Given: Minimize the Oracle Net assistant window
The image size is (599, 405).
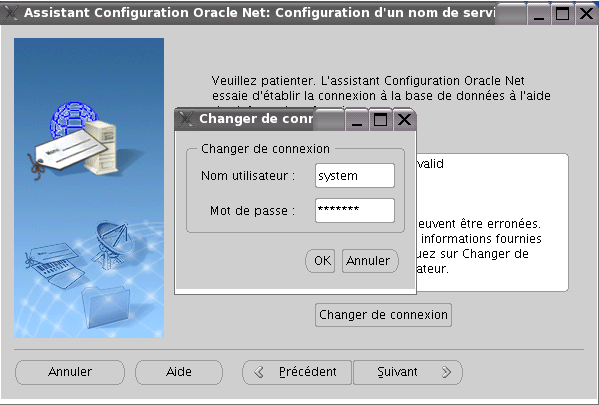Looking at the screenshot, I should click(539, 13).
